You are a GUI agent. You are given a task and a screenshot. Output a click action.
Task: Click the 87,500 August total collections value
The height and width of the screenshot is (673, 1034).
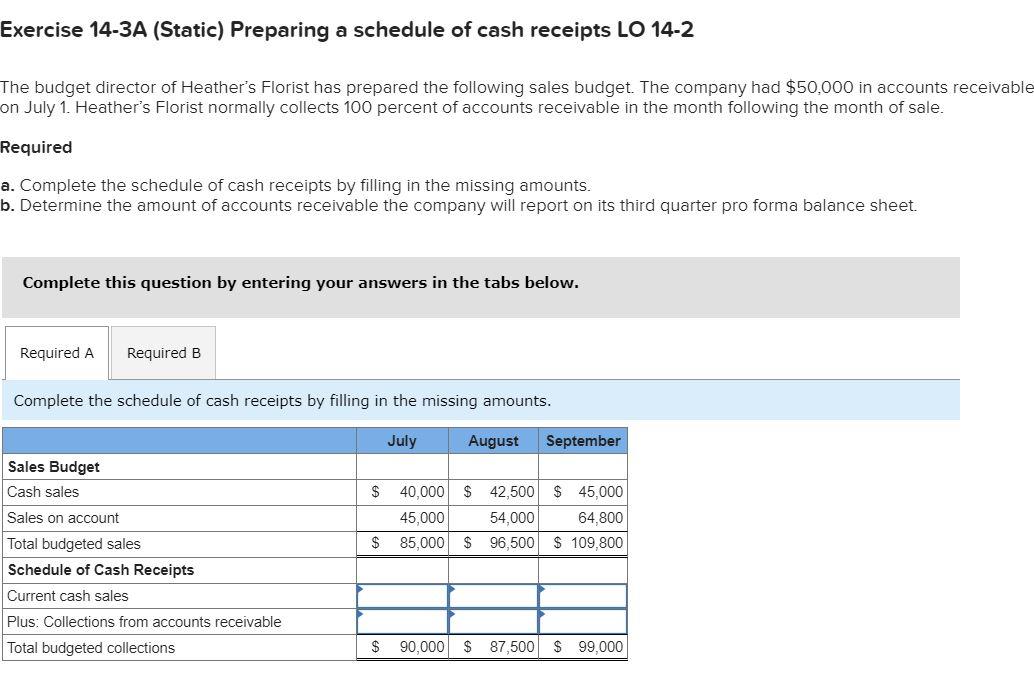[x=512, y=647]
